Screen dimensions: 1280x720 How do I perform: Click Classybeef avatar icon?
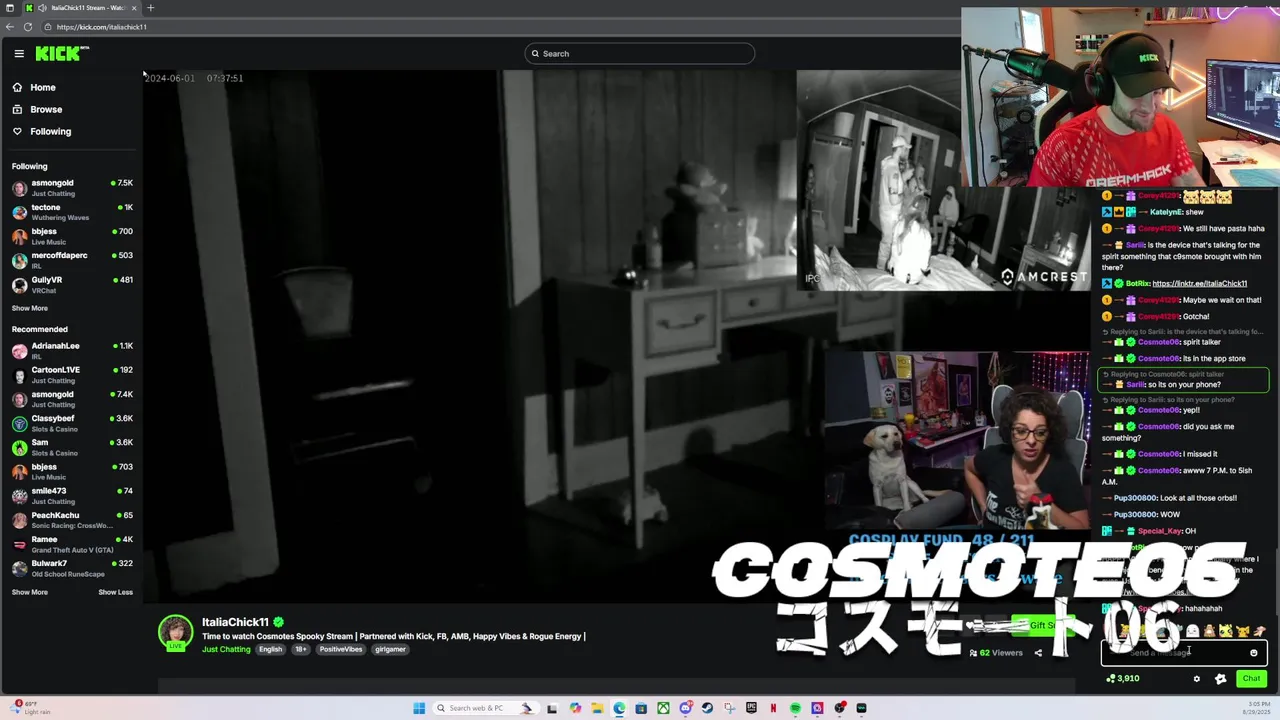tap(20, 423)
